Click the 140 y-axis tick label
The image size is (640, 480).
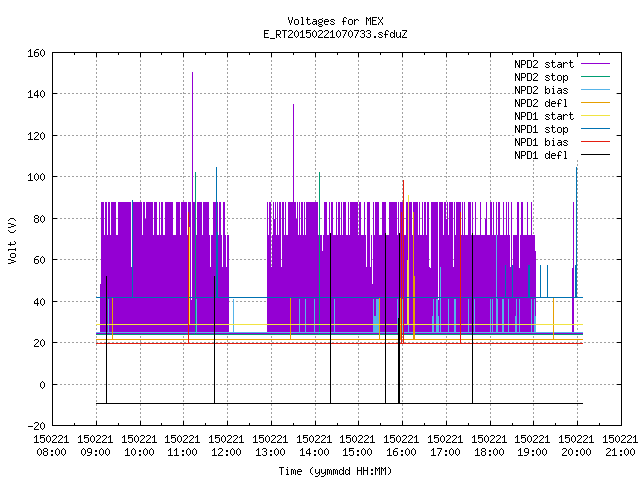coord(36,94)
